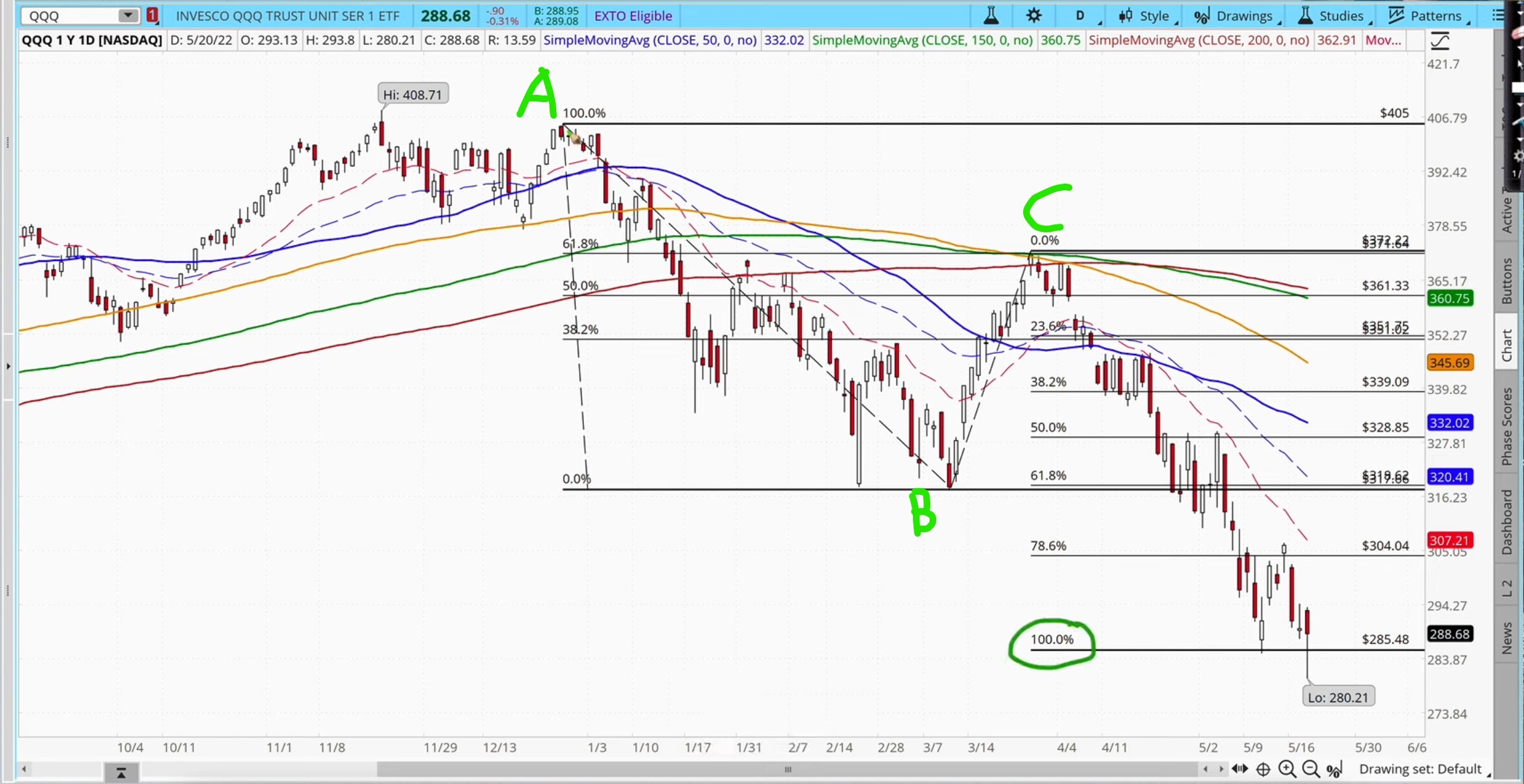Click the A: 289.08 ask quote
The image size is (1524, 784).
[556, 21]
